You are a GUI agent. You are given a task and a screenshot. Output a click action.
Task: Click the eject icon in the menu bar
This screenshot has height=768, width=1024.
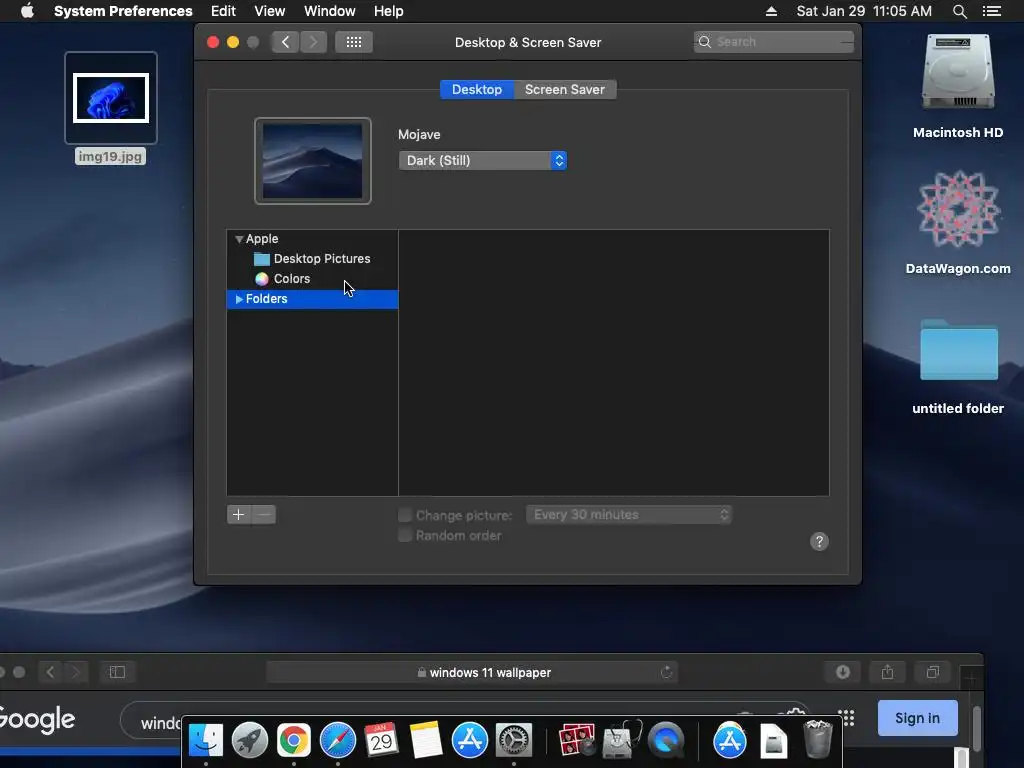[771, 11]
